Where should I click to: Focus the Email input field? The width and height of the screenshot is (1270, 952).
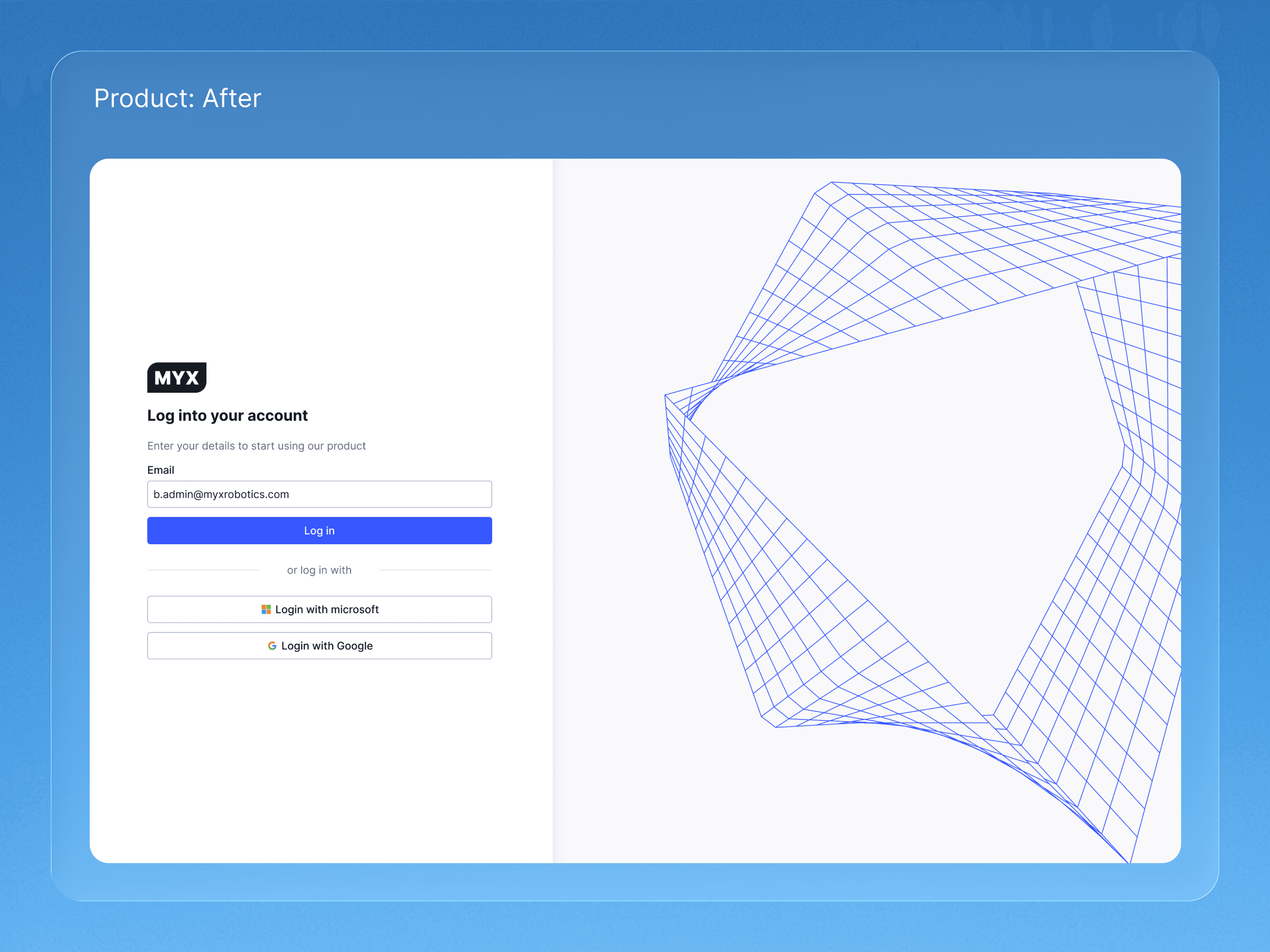pyautogui.click(x=391, y=494)
